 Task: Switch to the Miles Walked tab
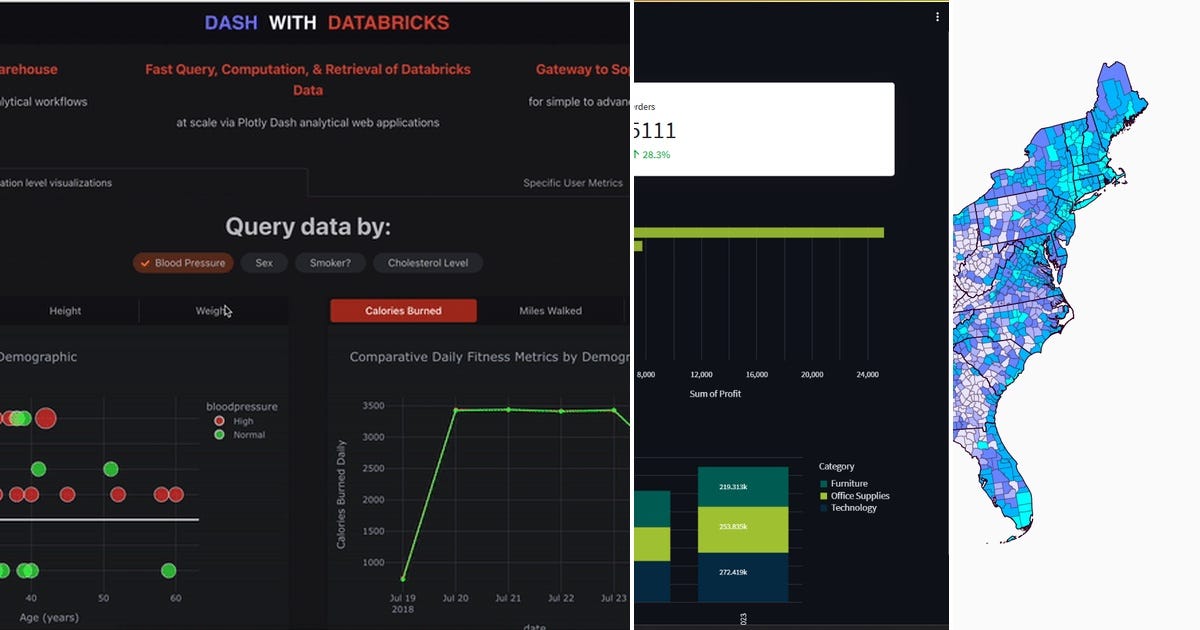coord(549,310)
